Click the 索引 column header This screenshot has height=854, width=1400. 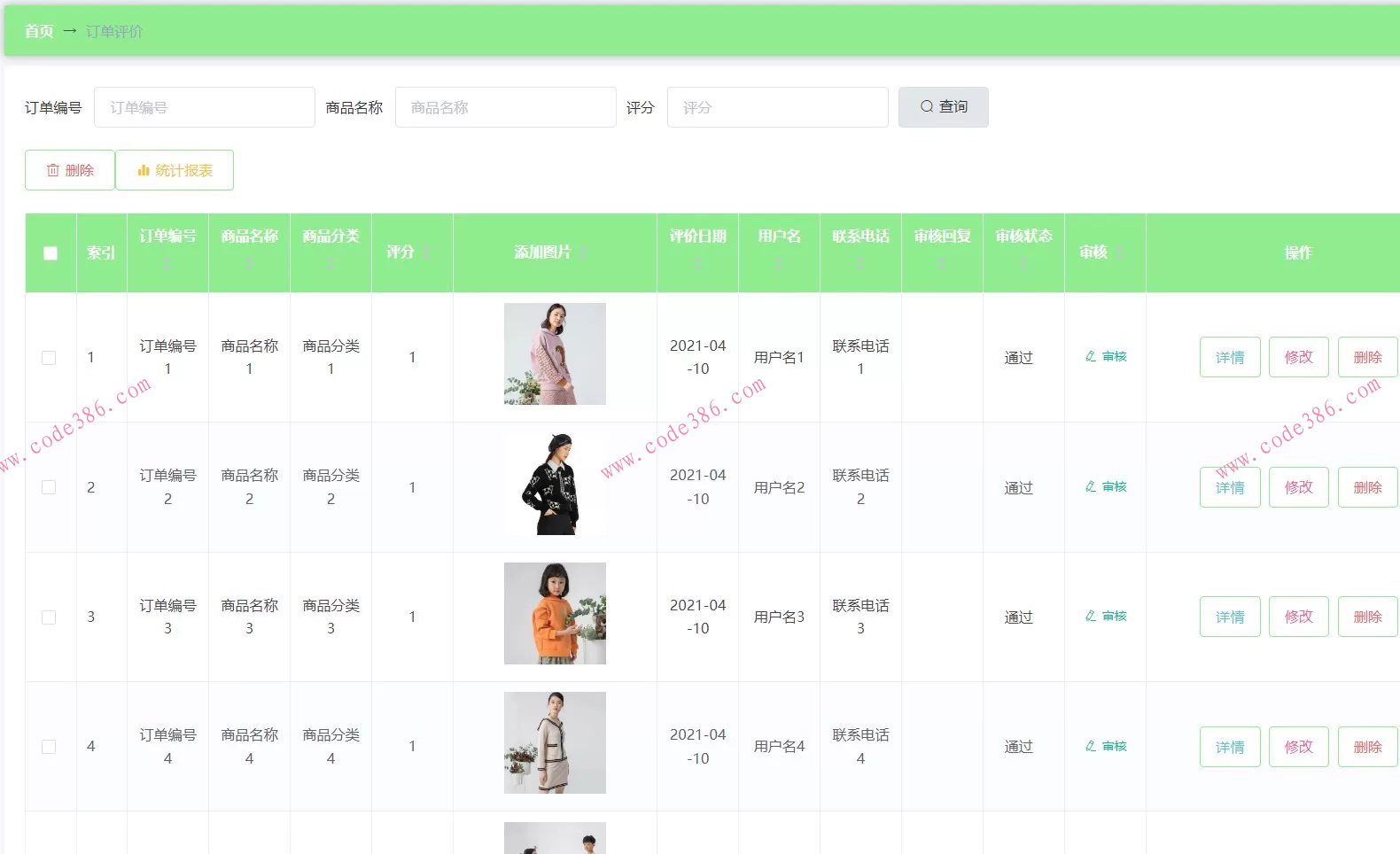click(x=101, y=252)
